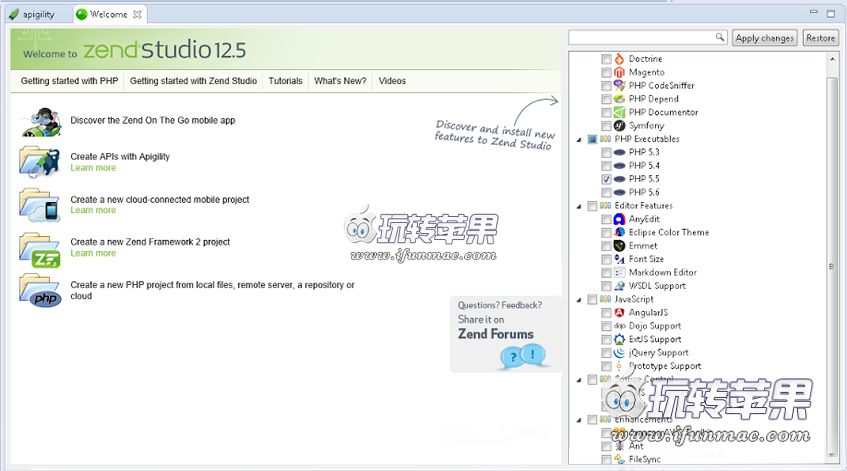The image size is (847, 471).
Task: Click the Markdown Editor icon
Action: tap(619, 272)
